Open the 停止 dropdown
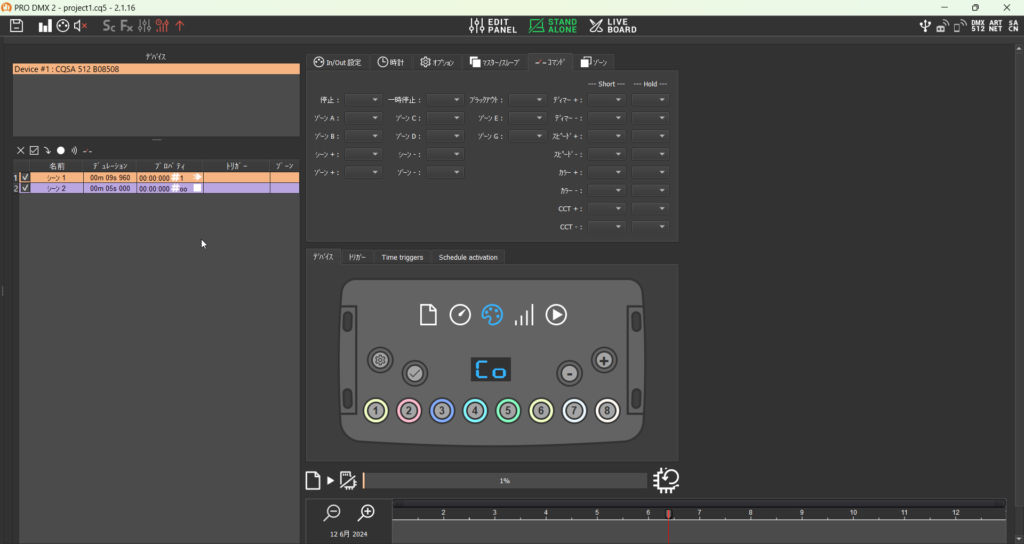 (x=363, y=100)
